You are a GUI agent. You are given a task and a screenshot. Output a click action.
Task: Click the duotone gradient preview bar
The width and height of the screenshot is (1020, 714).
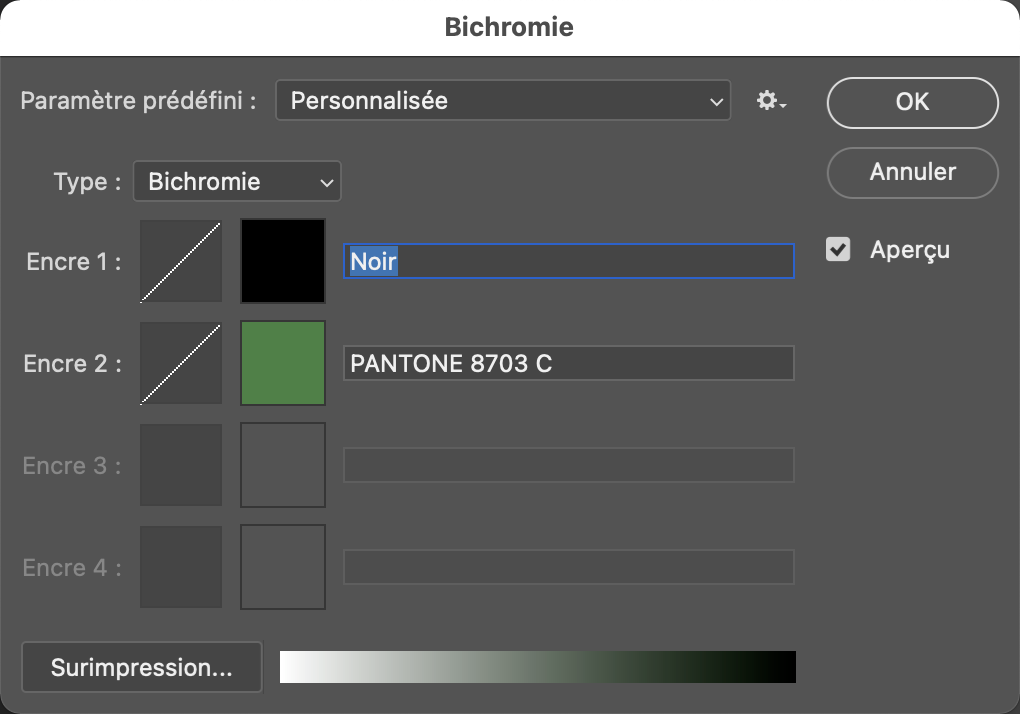(537, 667)
